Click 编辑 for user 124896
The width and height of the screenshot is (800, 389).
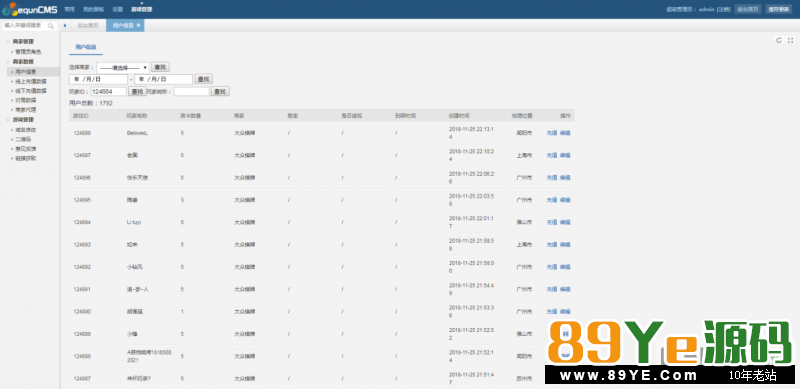(x=565, y=178)
